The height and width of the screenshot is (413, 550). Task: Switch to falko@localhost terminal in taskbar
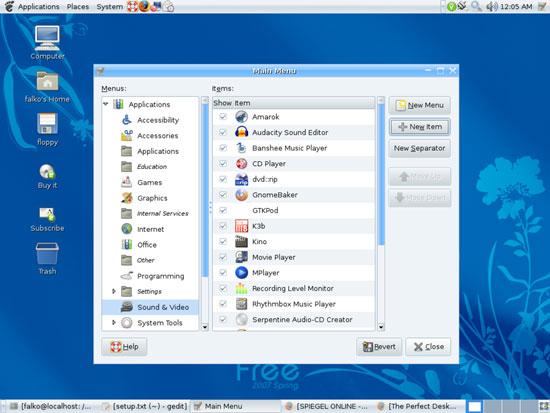coord(50,406)
